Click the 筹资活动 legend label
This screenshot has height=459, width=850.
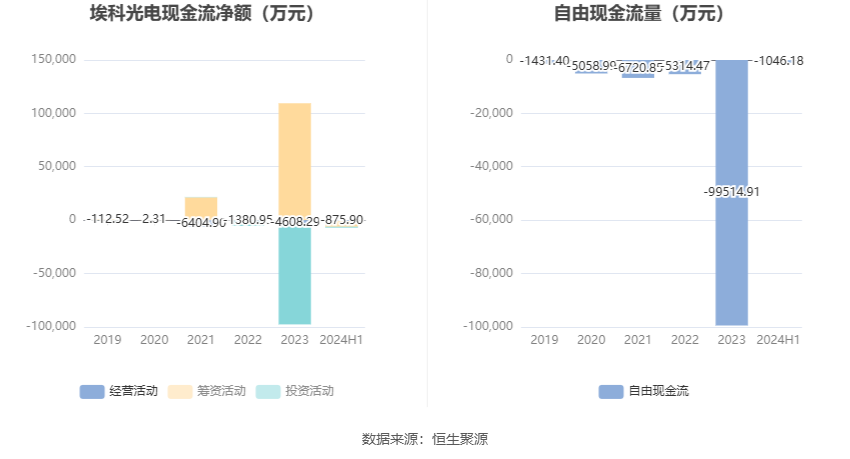[221, 391]
